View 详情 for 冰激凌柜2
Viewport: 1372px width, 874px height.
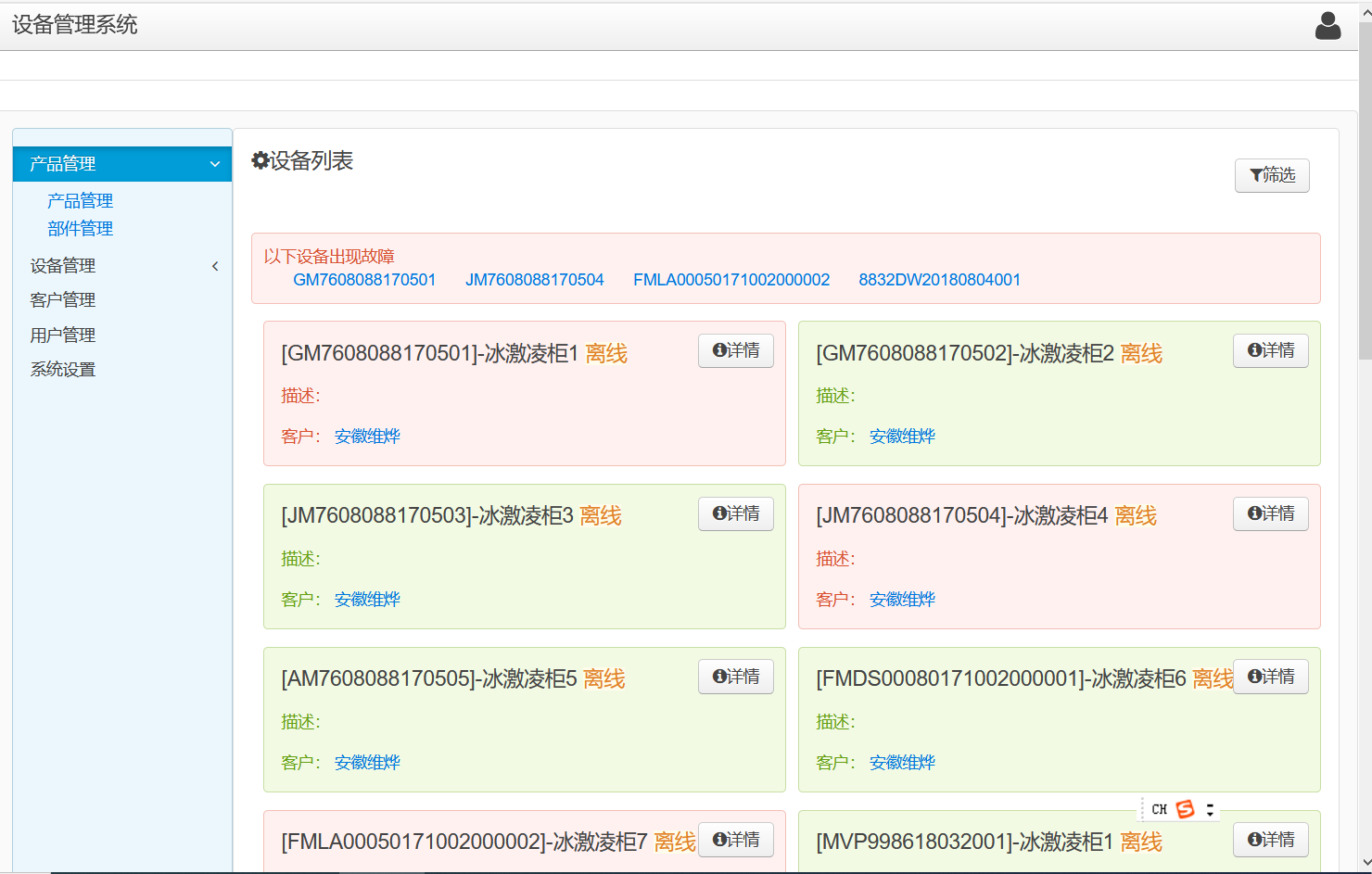pos(1271,350)
